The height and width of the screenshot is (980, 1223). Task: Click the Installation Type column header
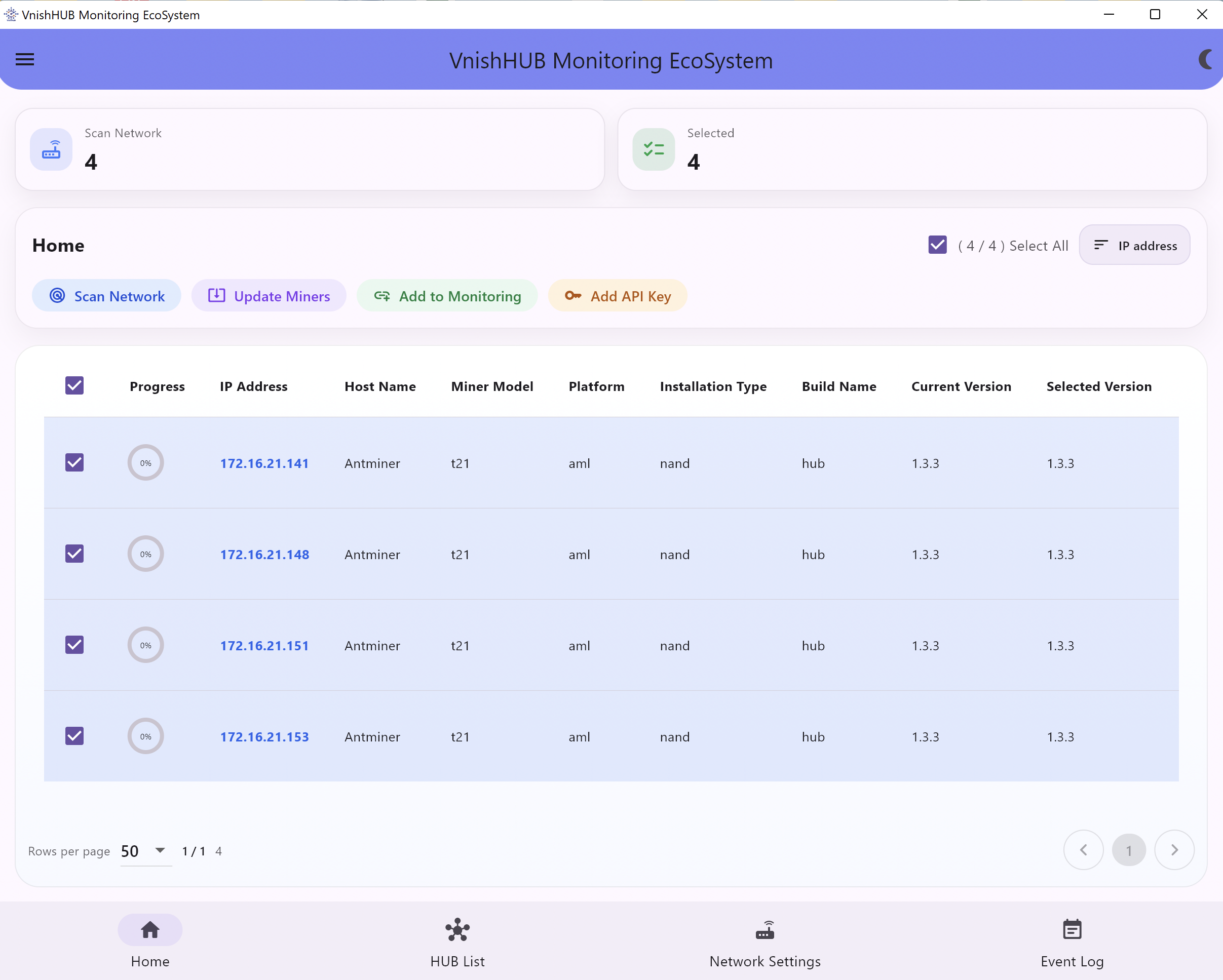tap(713, 386)
